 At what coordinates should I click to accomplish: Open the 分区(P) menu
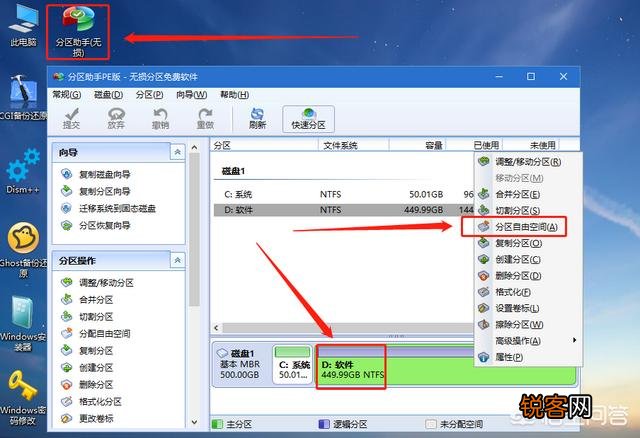coord(149,95)
